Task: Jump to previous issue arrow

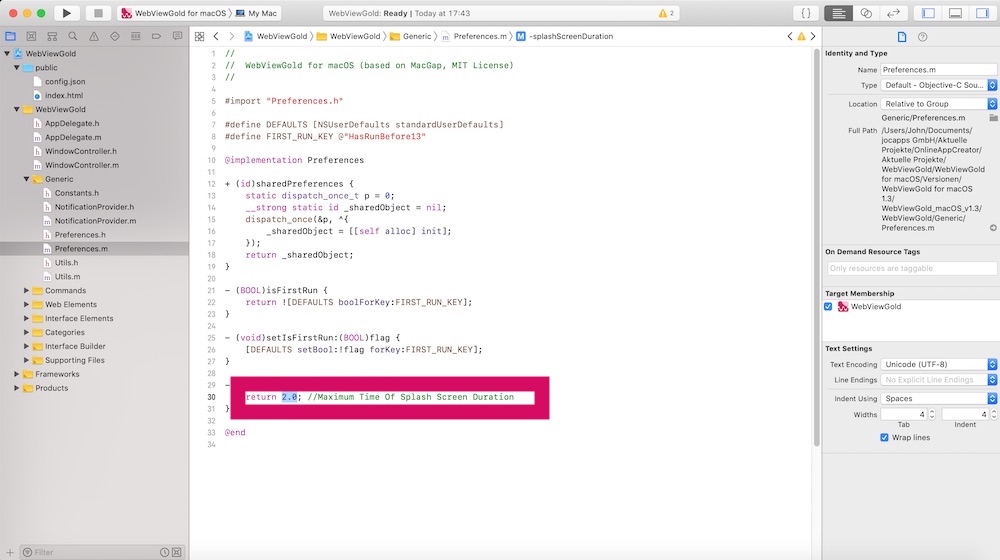Action: point(790,36)
